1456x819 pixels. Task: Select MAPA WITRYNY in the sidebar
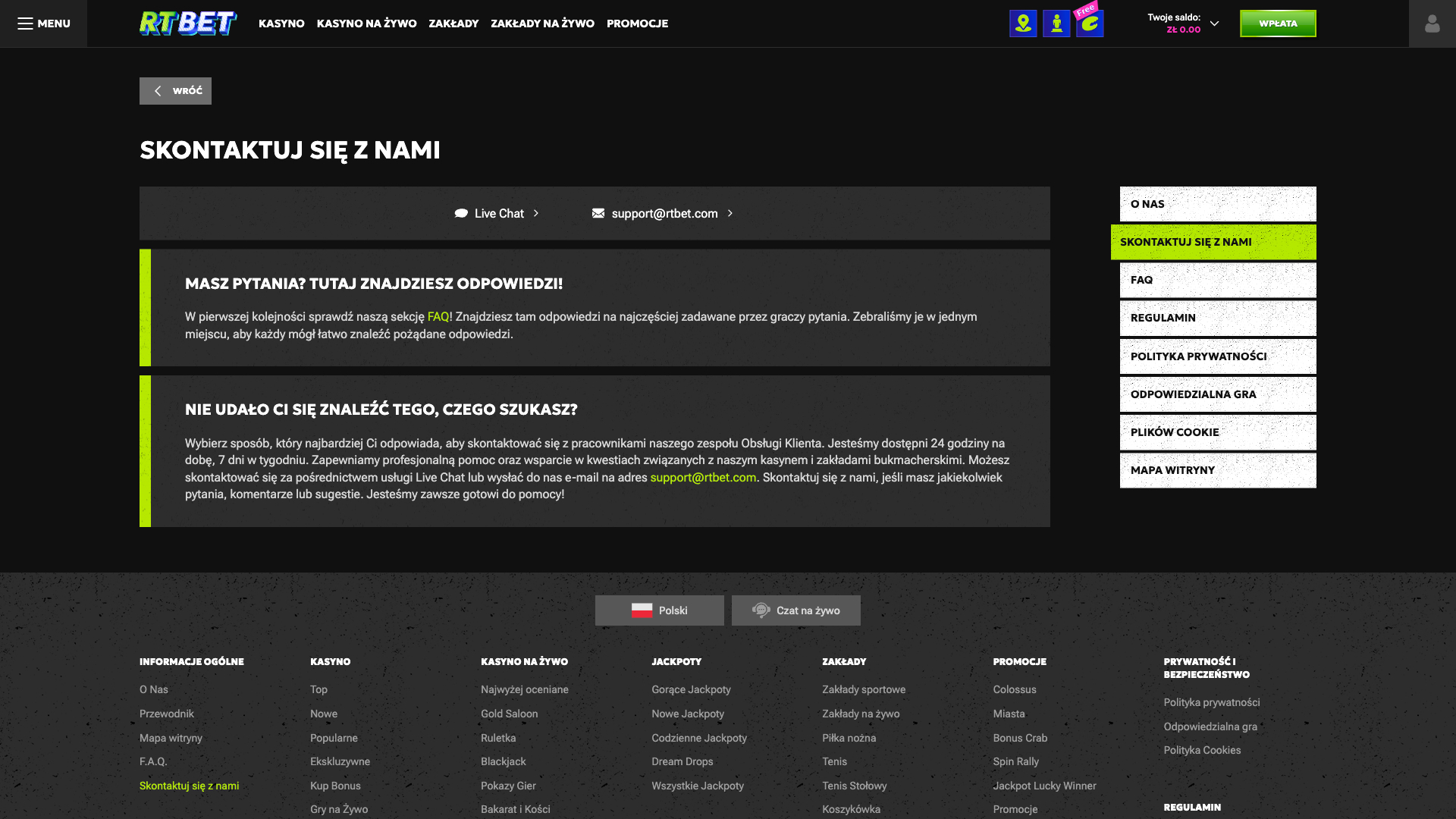click(x=1218, y=470)
